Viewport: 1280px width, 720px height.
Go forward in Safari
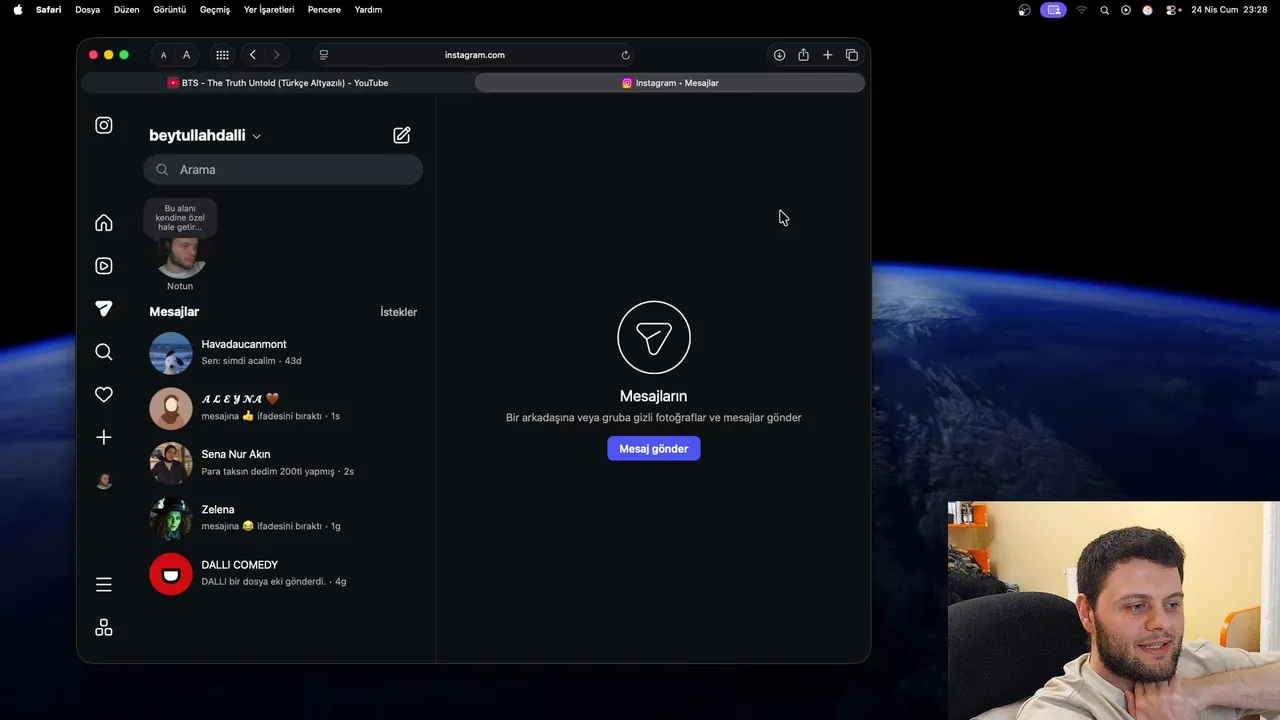277,55
